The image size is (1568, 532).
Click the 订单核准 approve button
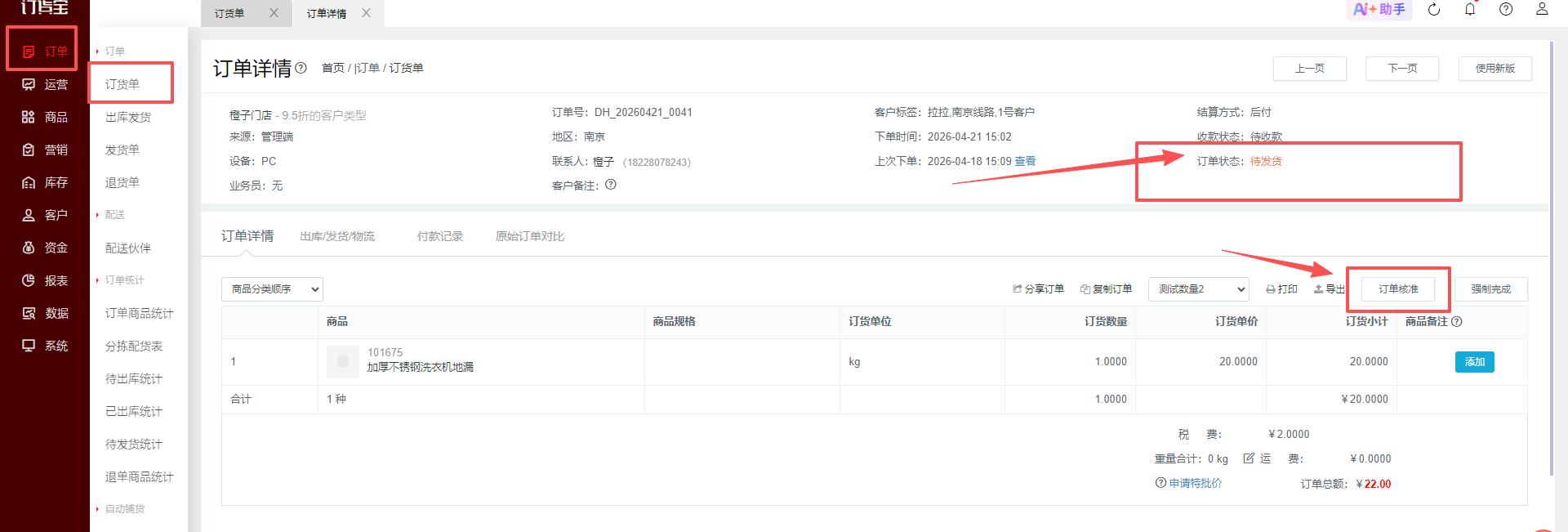(1398, 289)
